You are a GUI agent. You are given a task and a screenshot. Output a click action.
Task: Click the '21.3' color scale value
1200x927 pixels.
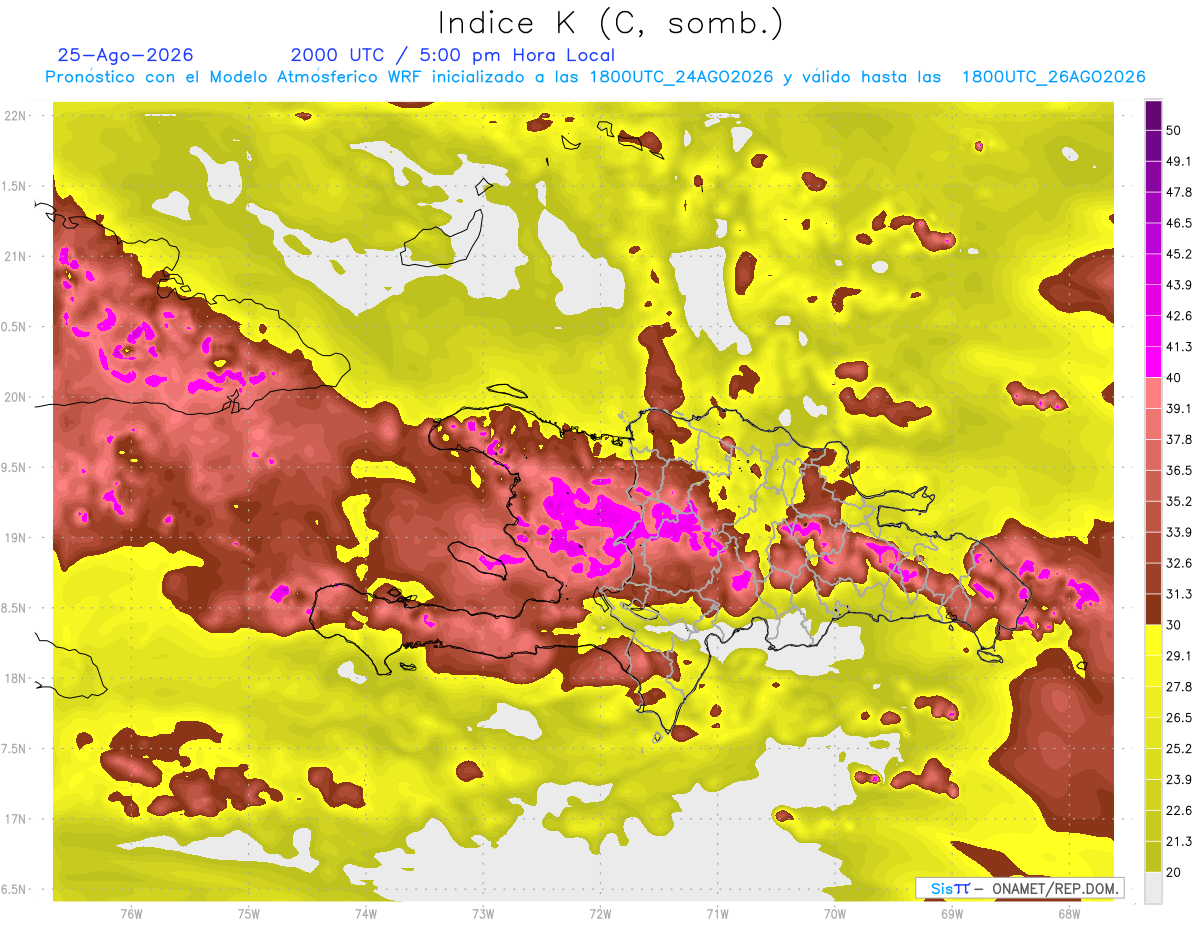(1179, 841)
